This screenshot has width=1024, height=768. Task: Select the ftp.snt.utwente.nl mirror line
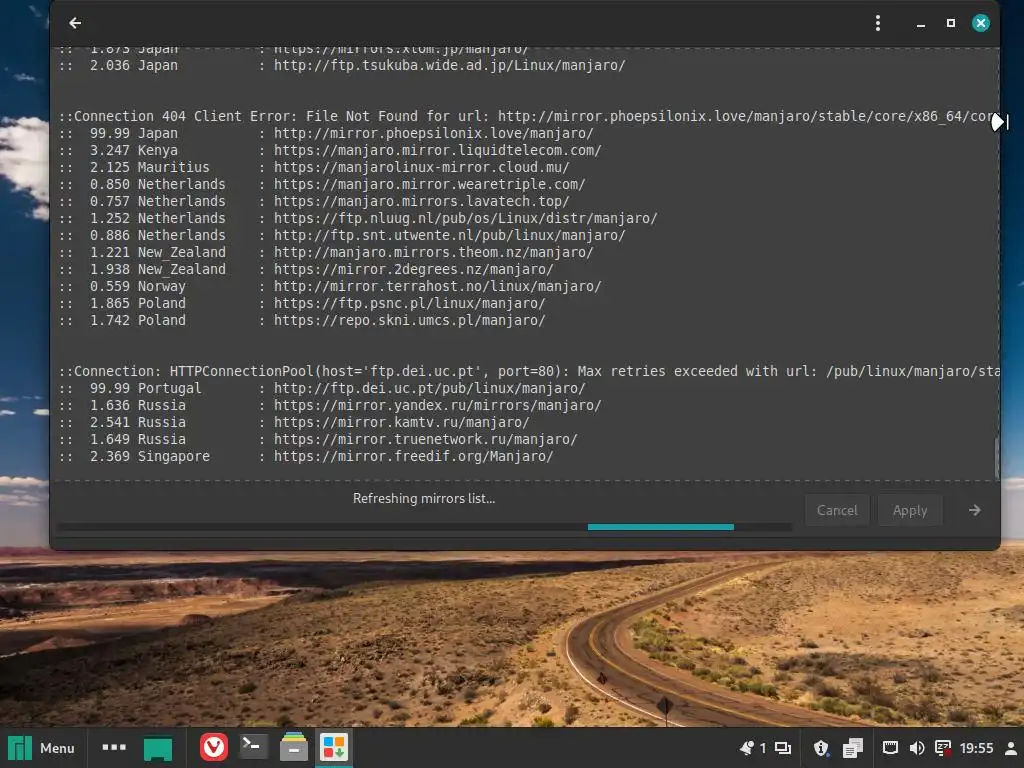tap(342, 235)
